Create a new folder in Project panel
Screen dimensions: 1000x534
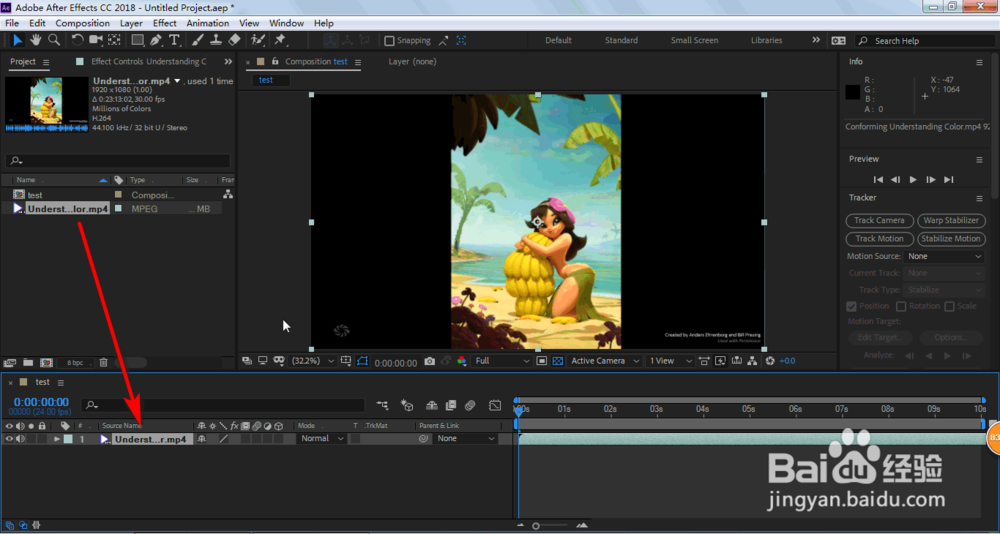click(28, 362)
